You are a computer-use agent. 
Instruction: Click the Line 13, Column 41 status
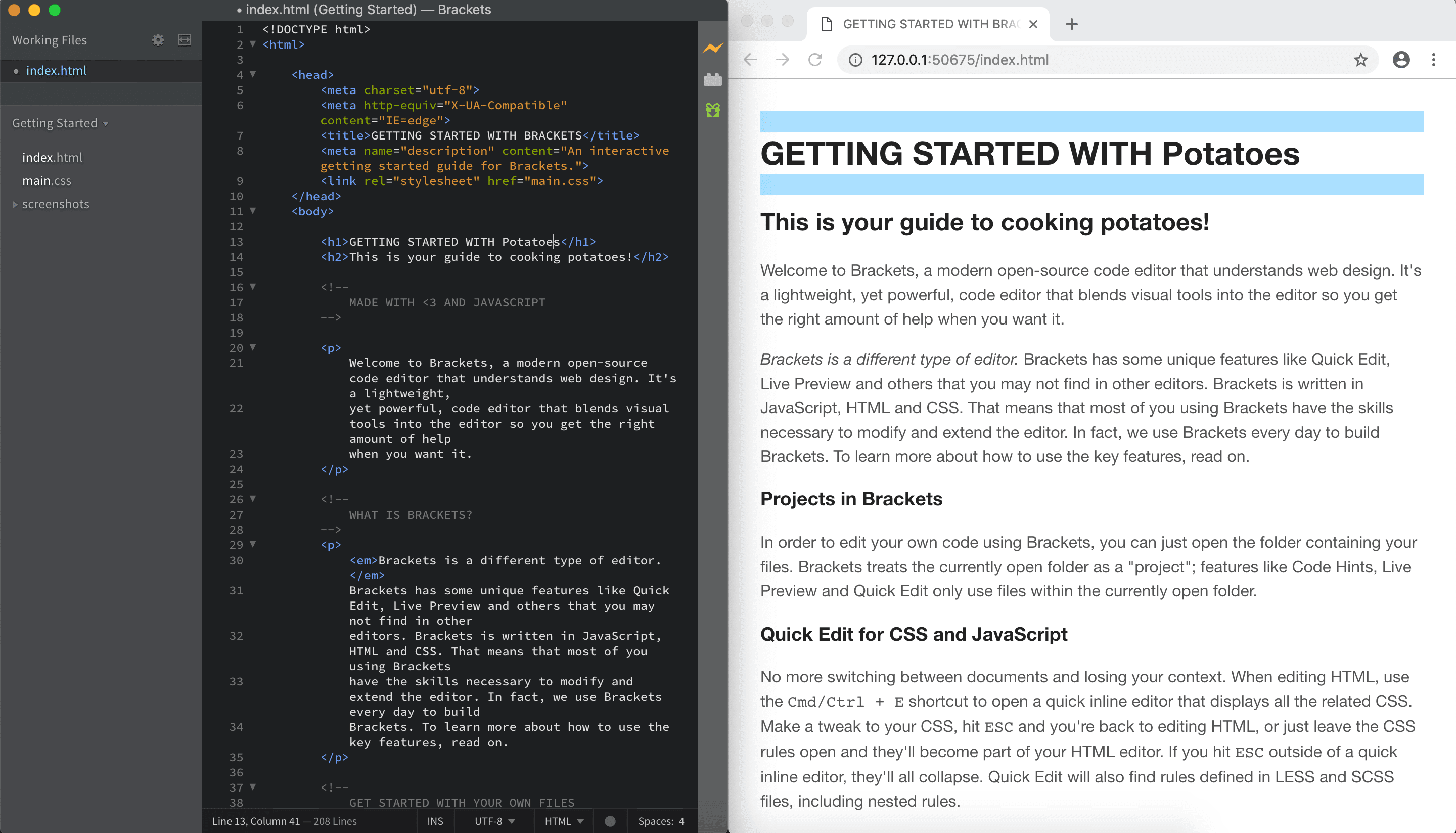pyautogui.click(x=256, y=821)
